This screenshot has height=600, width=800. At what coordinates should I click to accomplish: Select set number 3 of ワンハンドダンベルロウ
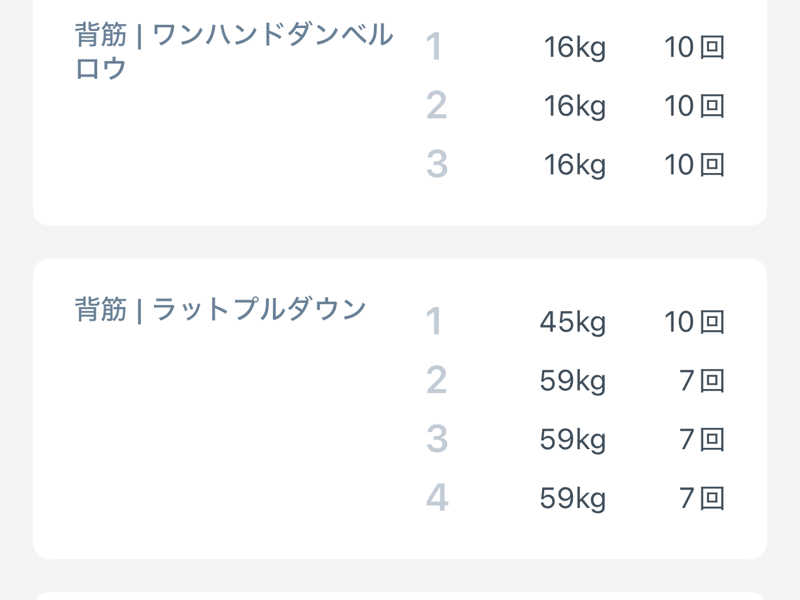point(436,164)
